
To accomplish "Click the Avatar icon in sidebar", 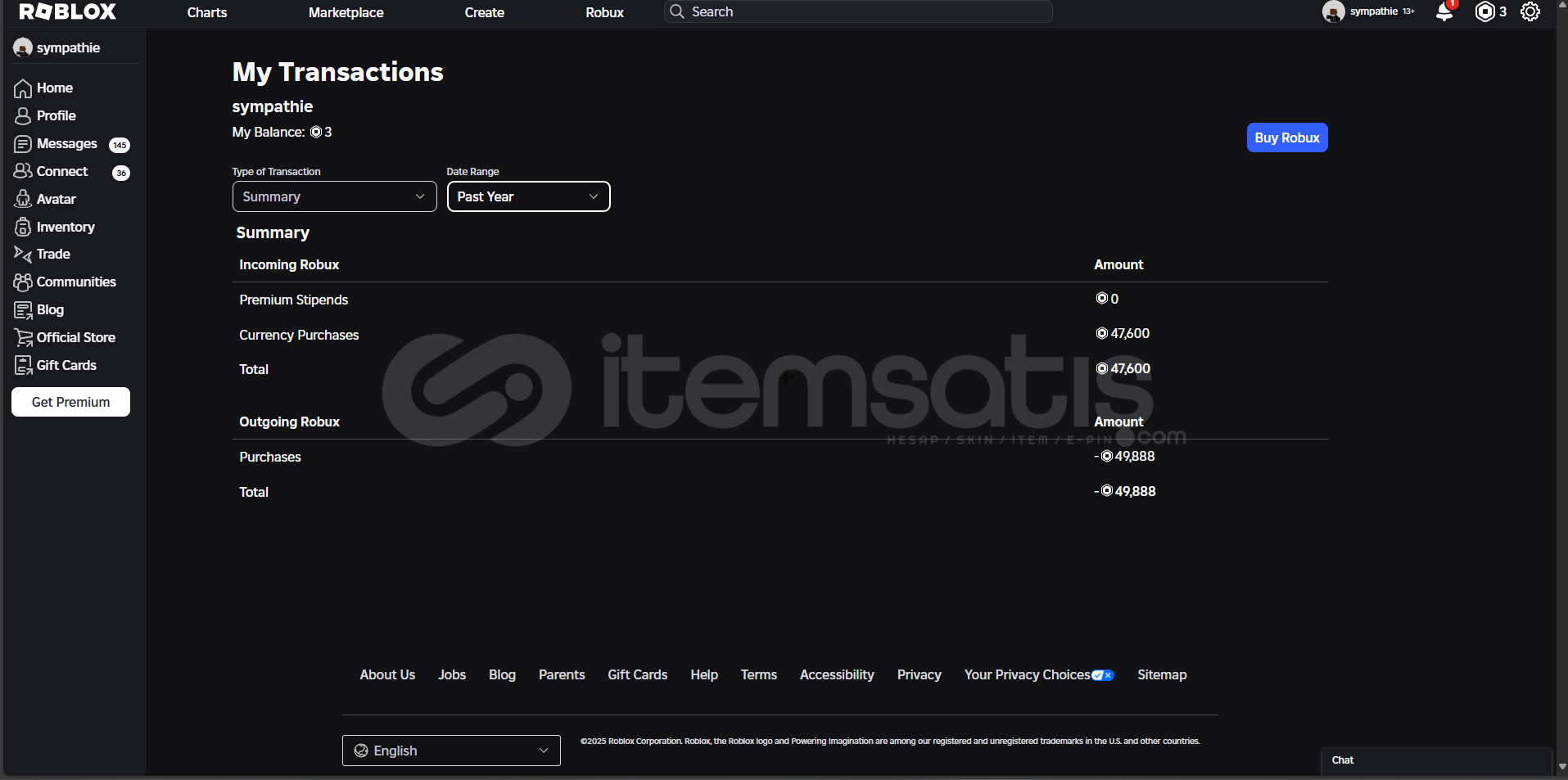I will pos(23,199).
